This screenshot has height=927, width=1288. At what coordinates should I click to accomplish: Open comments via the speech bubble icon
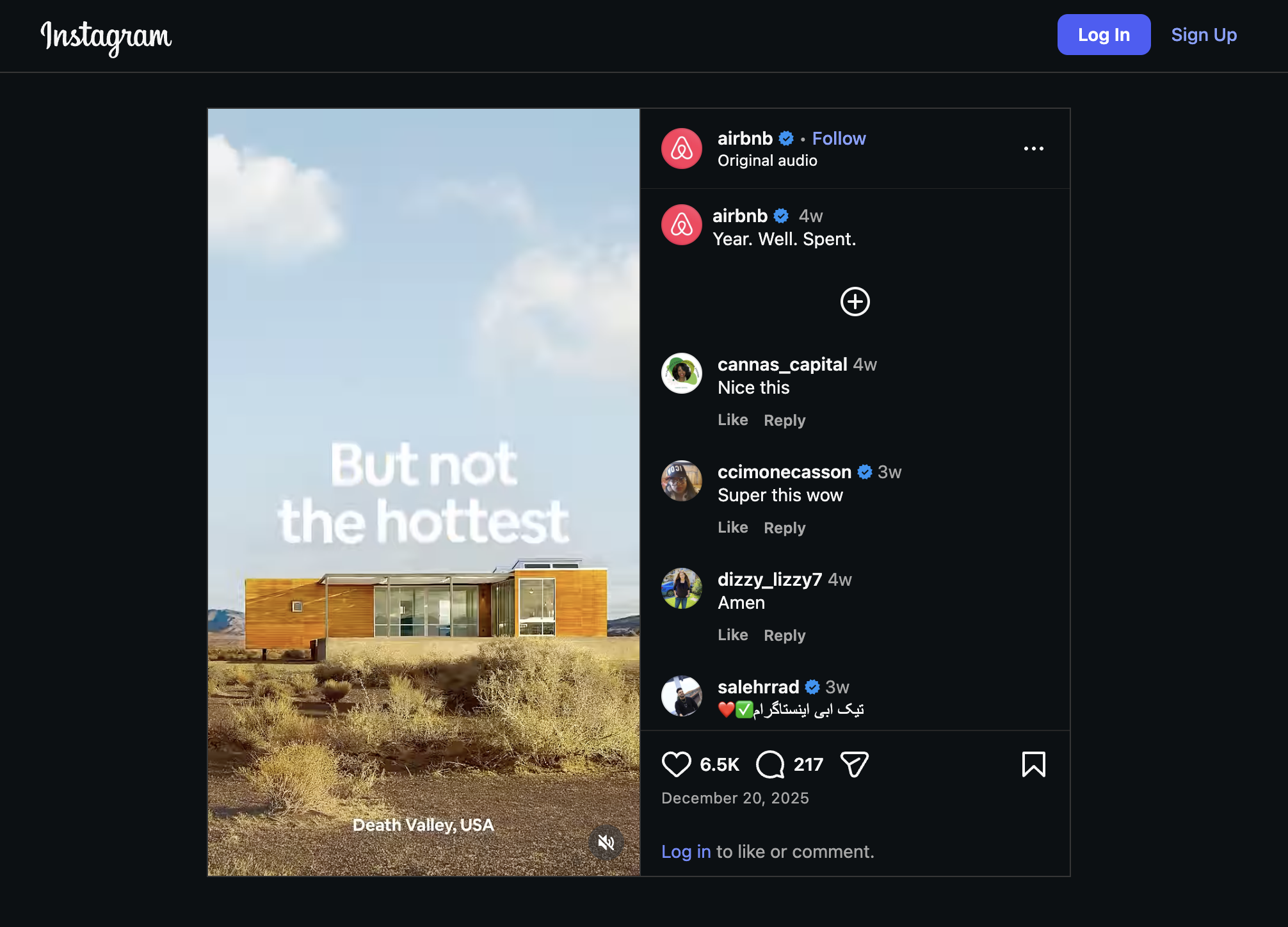771,764
